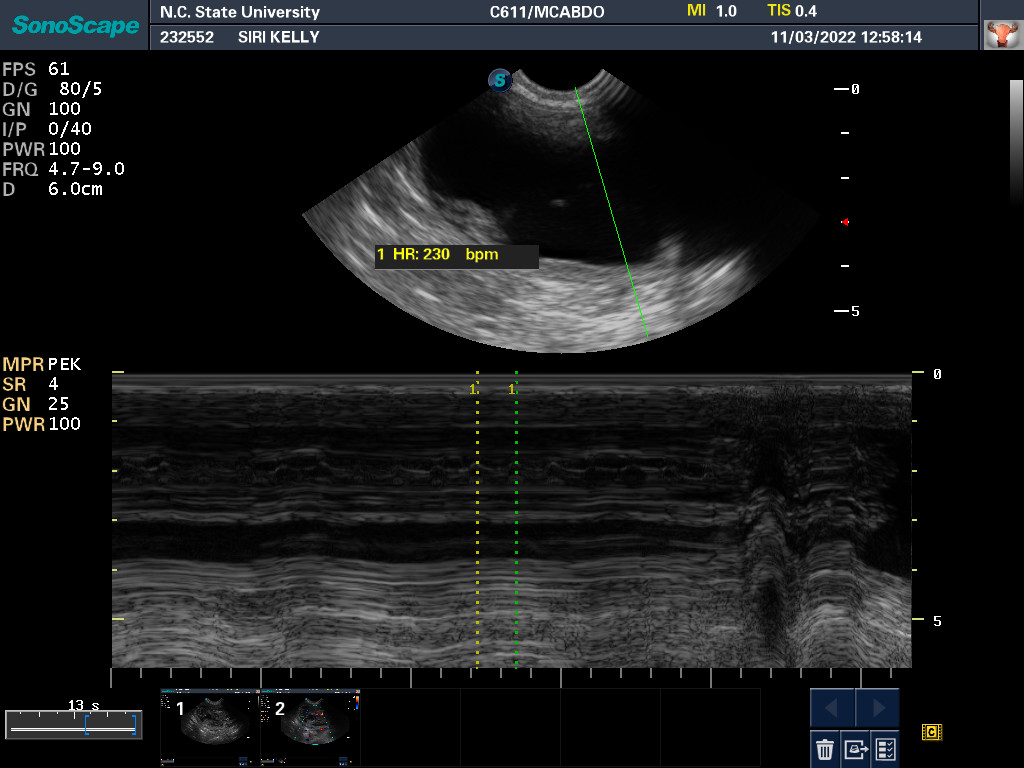
Task: Open the select-all checklist icon
Action: click(x=884, y=748)
